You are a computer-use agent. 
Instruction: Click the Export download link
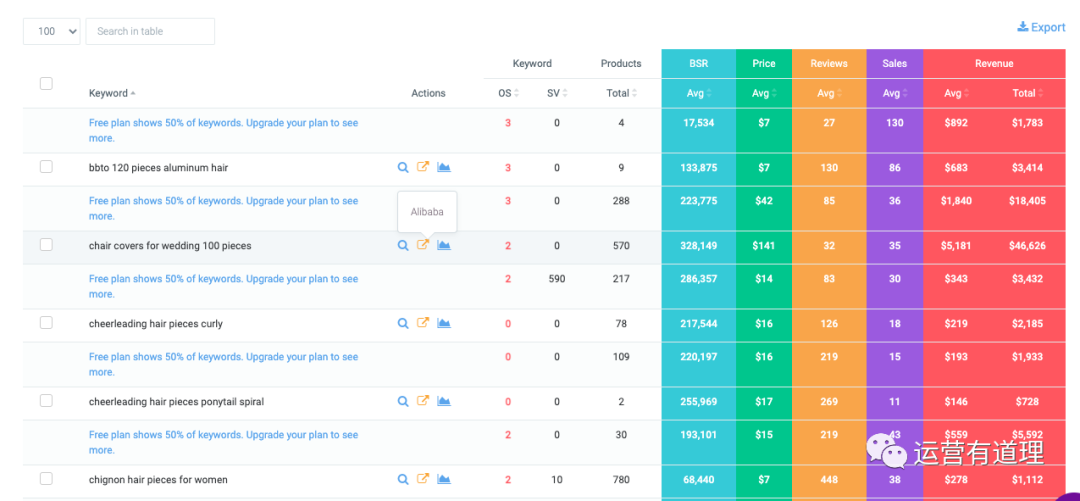(1041, 27)
